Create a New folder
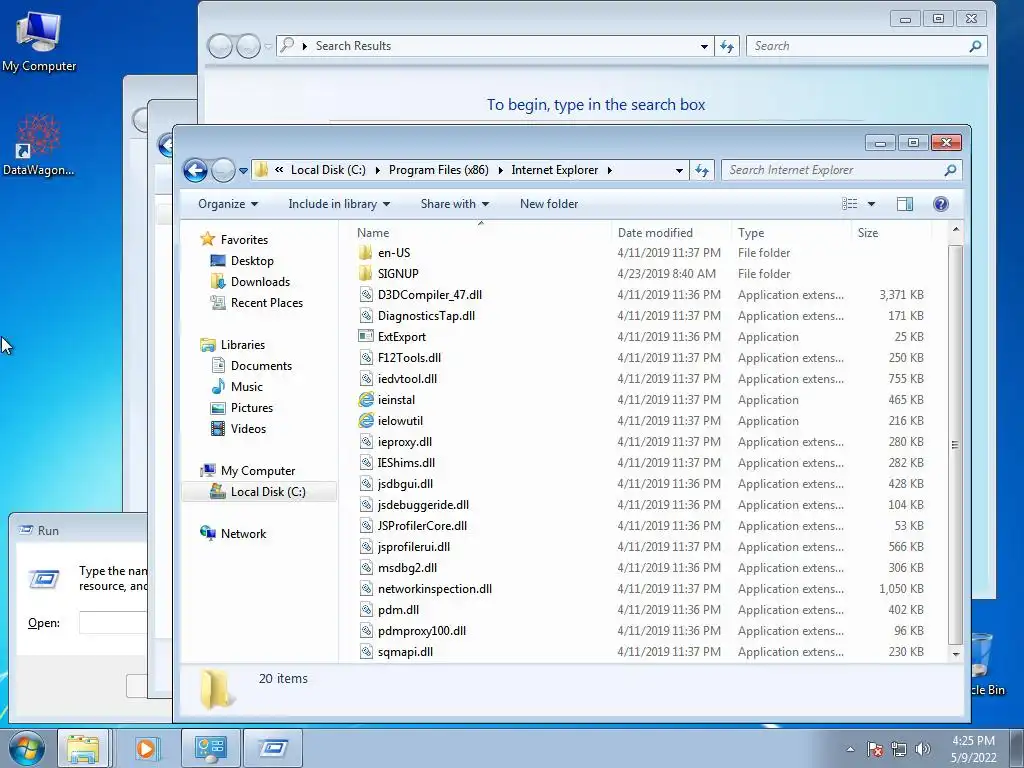This screenshot has height=768, width=1024. pyautogui.click(x=549, y=204)
